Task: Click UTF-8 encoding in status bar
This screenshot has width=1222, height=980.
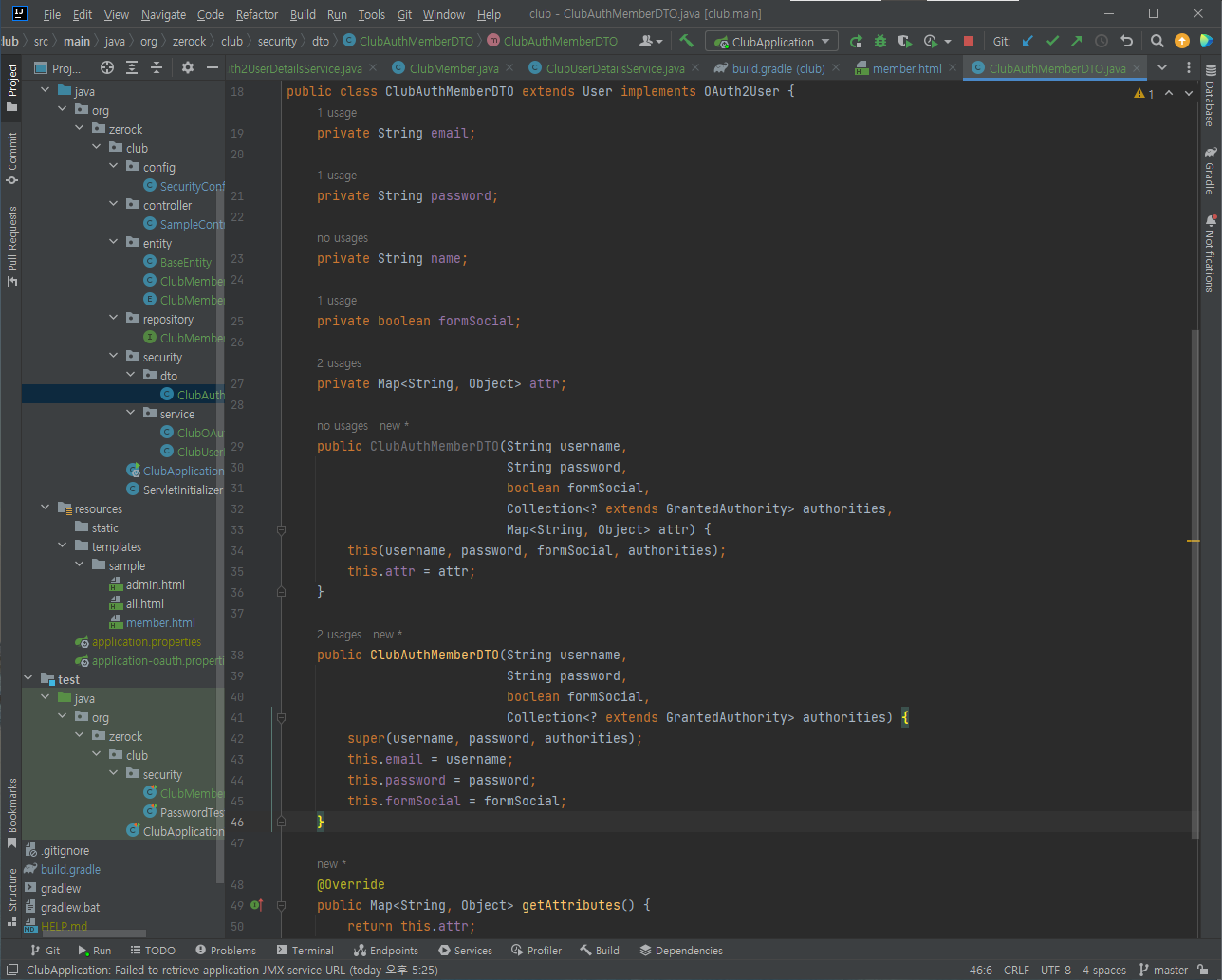Action: coord(1056,970)
